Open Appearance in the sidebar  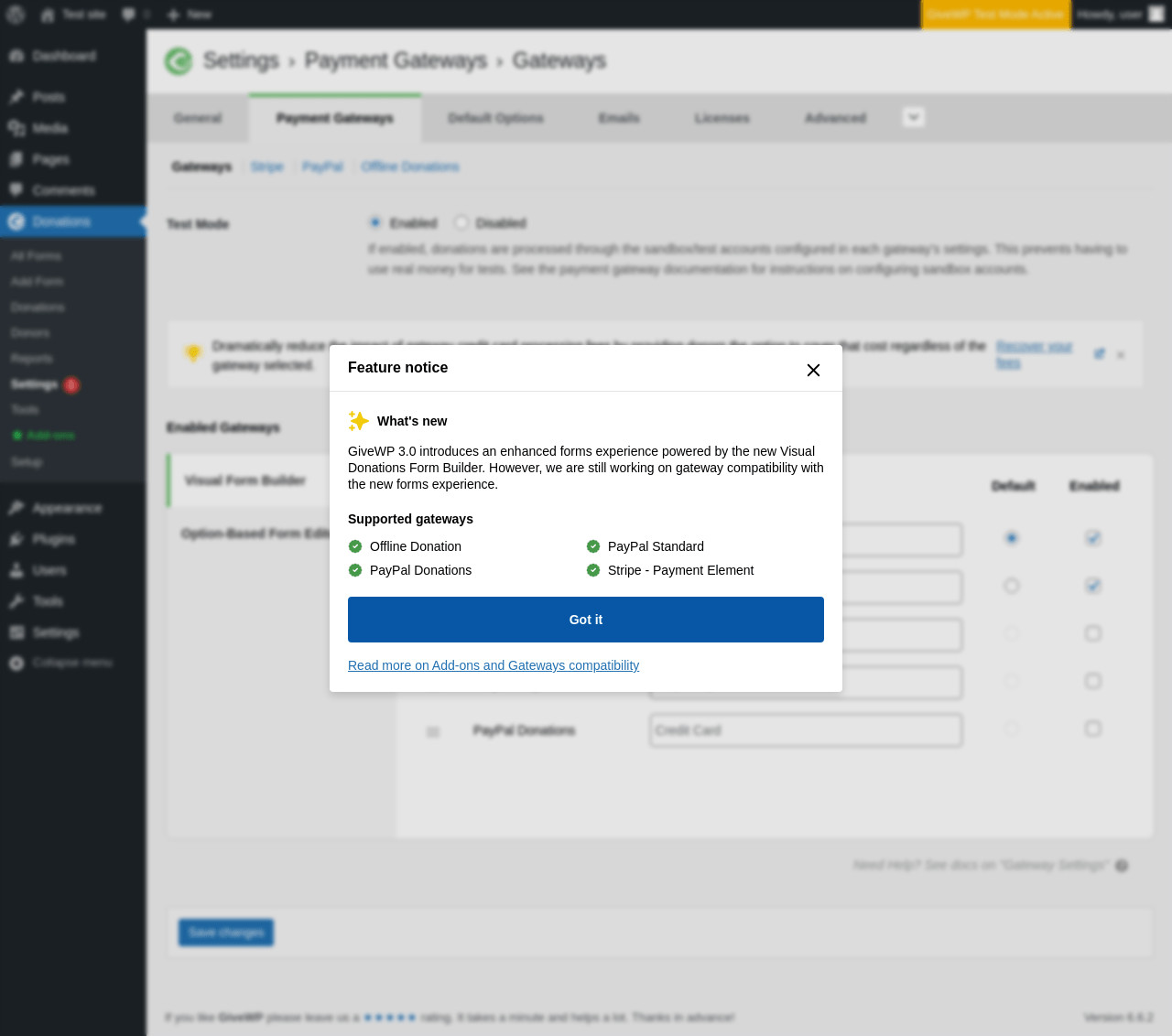coord(67,508)
